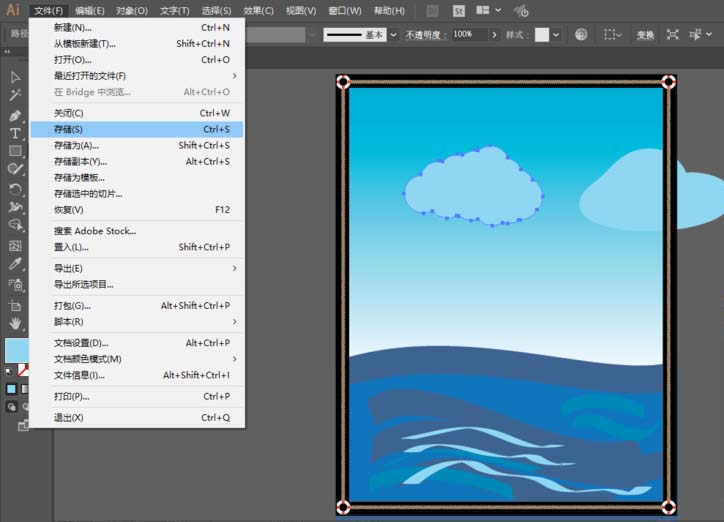
Task: Select the Eyedropper tool
Action: pyautogui.click(x=15, y=265)
